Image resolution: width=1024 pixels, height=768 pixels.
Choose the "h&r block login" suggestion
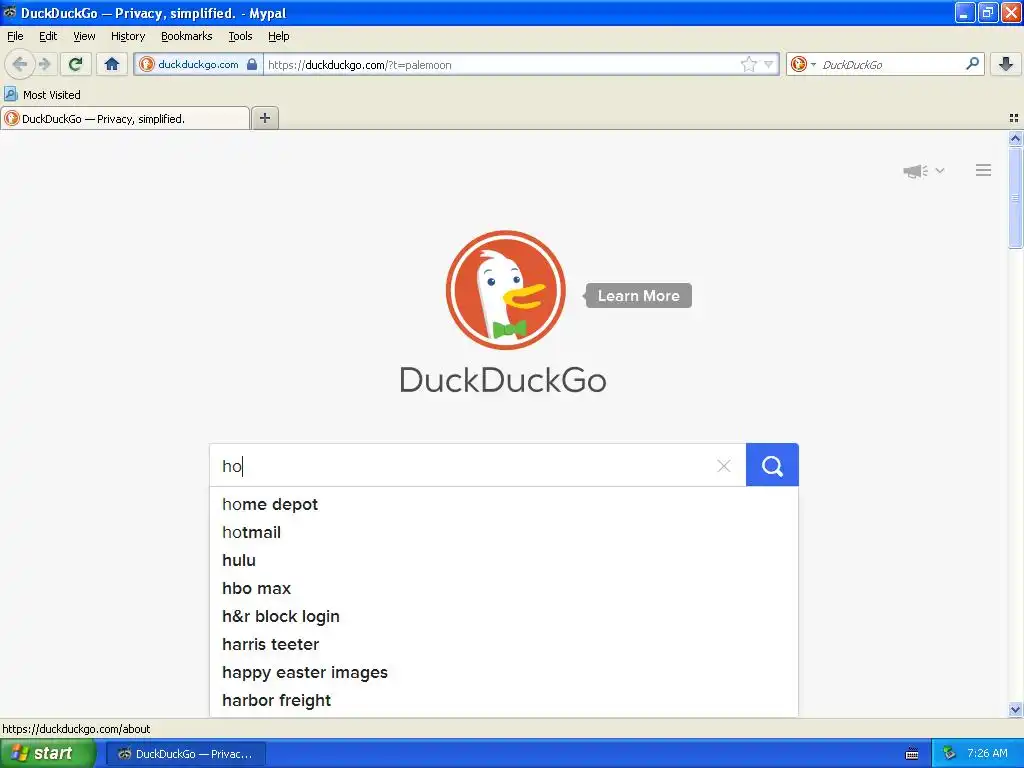coord(504,616)
